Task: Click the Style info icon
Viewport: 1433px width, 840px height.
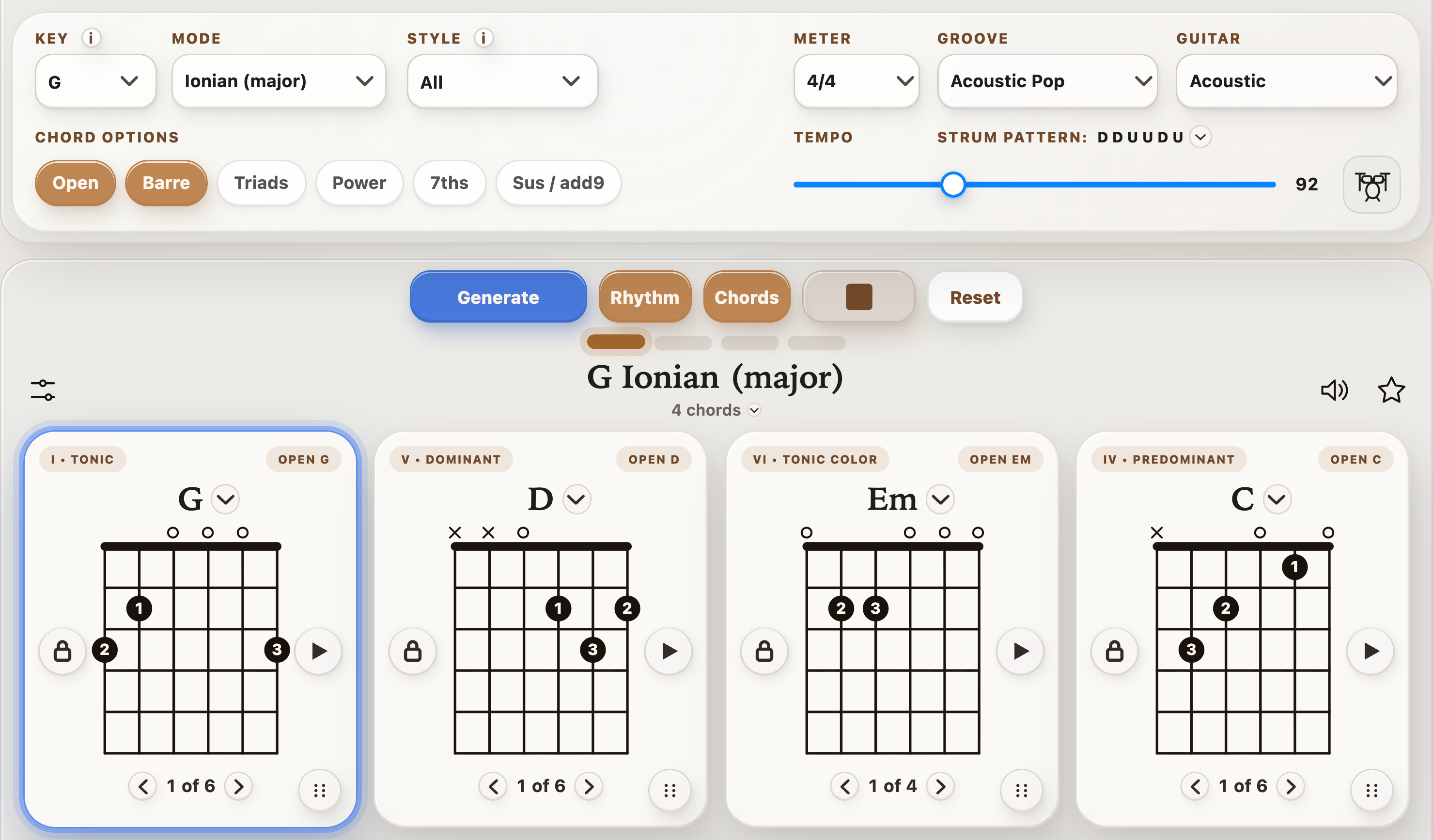Action: 483,38
